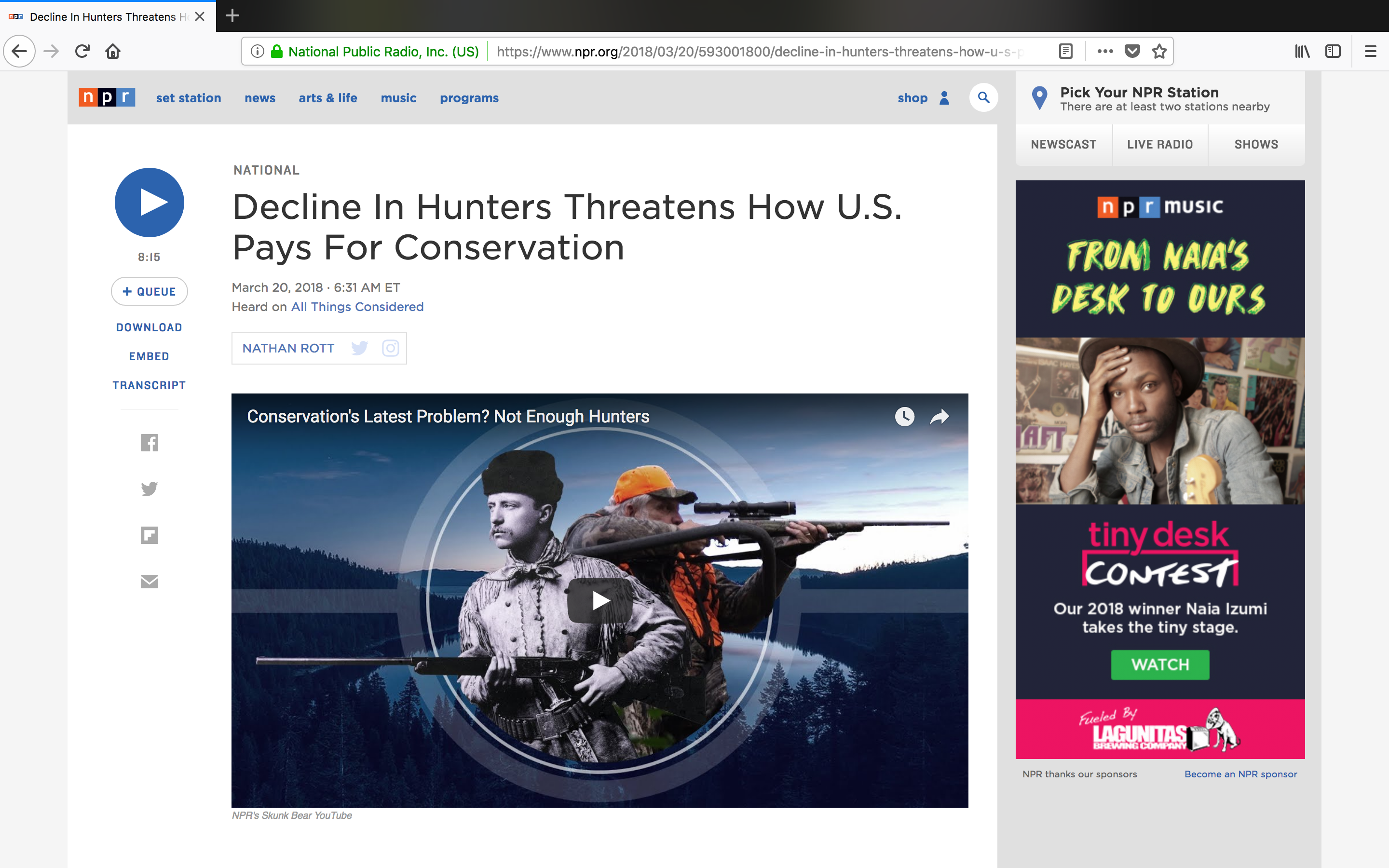Image resolution: width=1389 pixels, height=868 pixels.
Task: Open the NATIONAL section link
Action: coord(266,171)
